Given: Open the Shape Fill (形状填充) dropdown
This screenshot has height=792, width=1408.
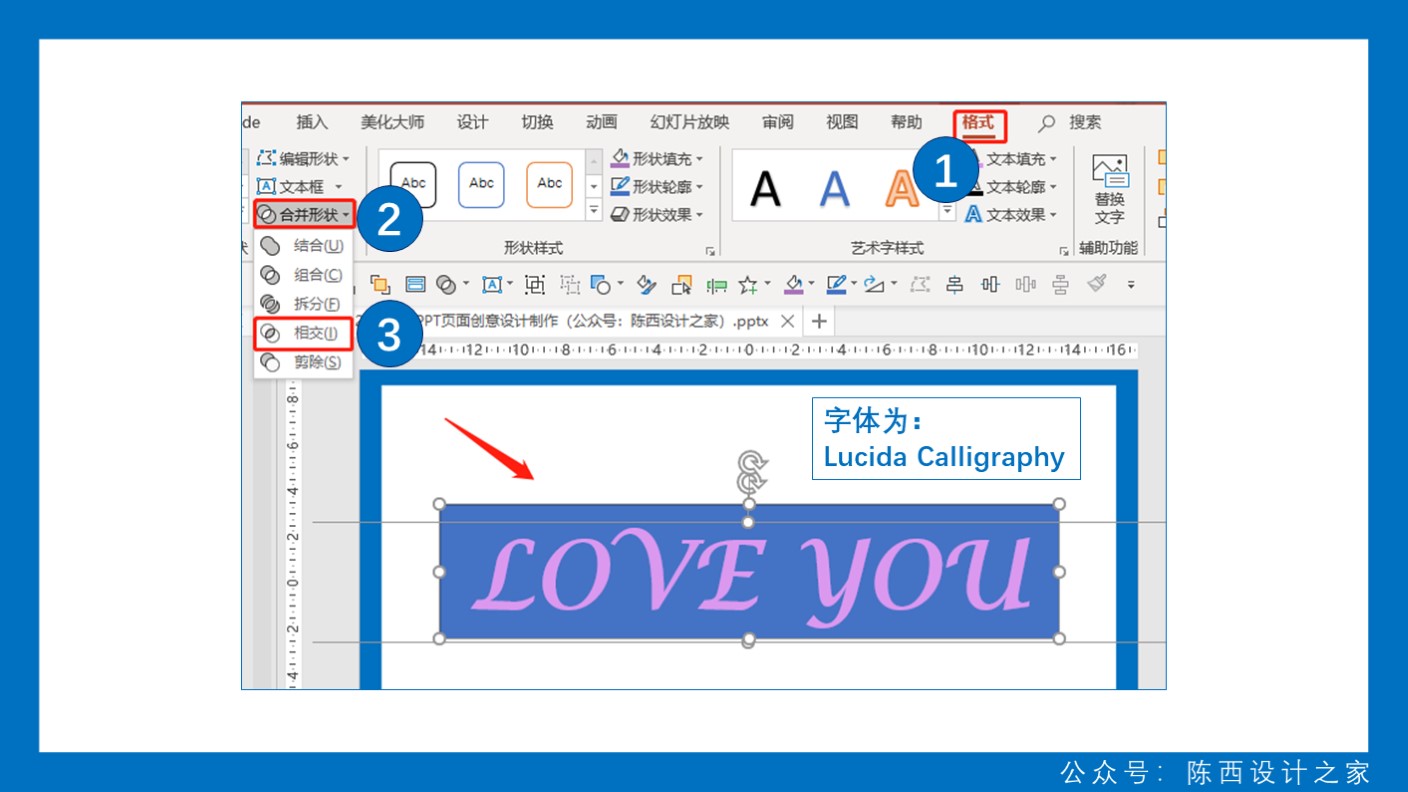Looking at the screenshot, I should (657, 159).
